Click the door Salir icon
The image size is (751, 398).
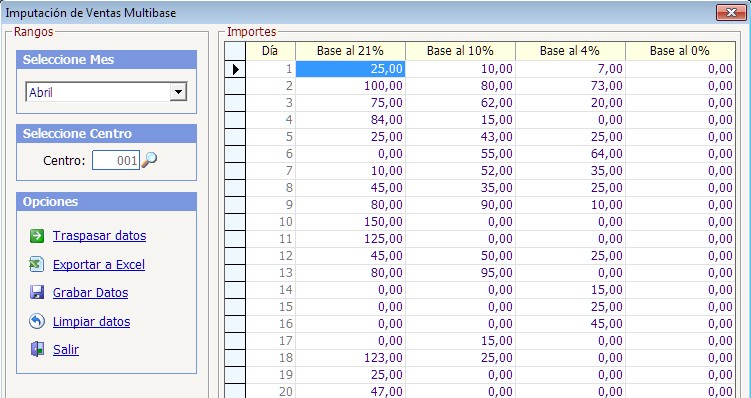pyautogui.click(x=37, y=349)
